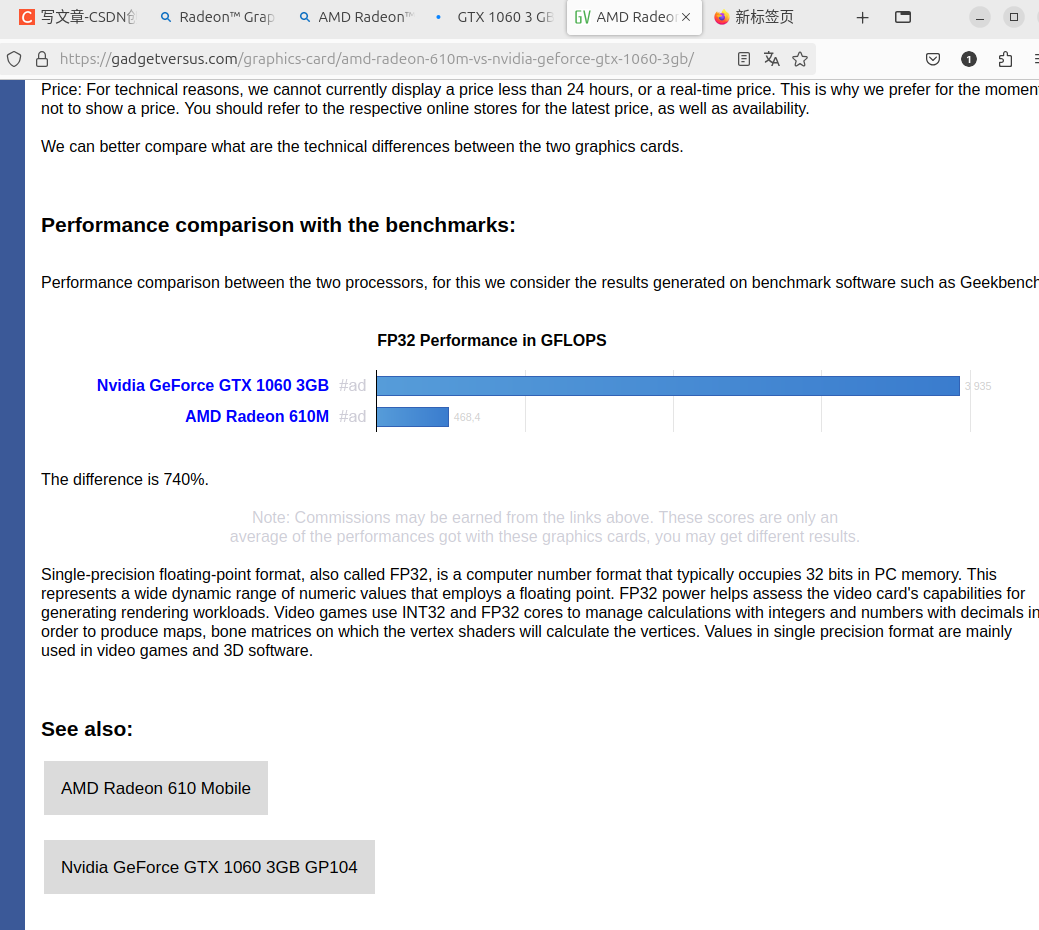Open the AMD Radeon™ search tab
The height and width of the screenshot is (930, 1039).
(x=356, y=17)
